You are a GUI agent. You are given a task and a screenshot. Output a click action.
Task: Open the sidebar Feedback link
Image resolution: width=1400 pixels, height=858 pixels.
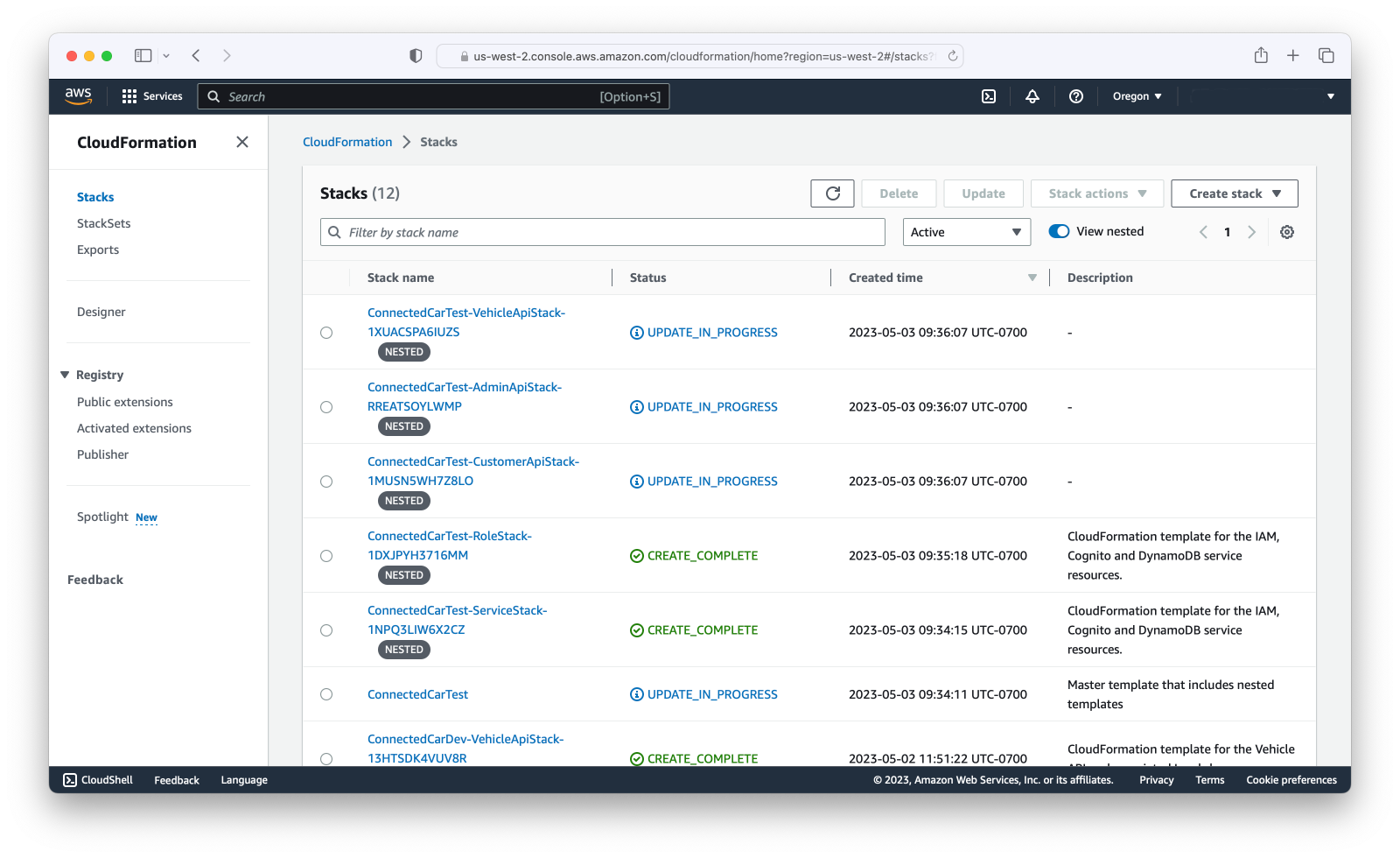pyautogui.click(x=95, y=580)
